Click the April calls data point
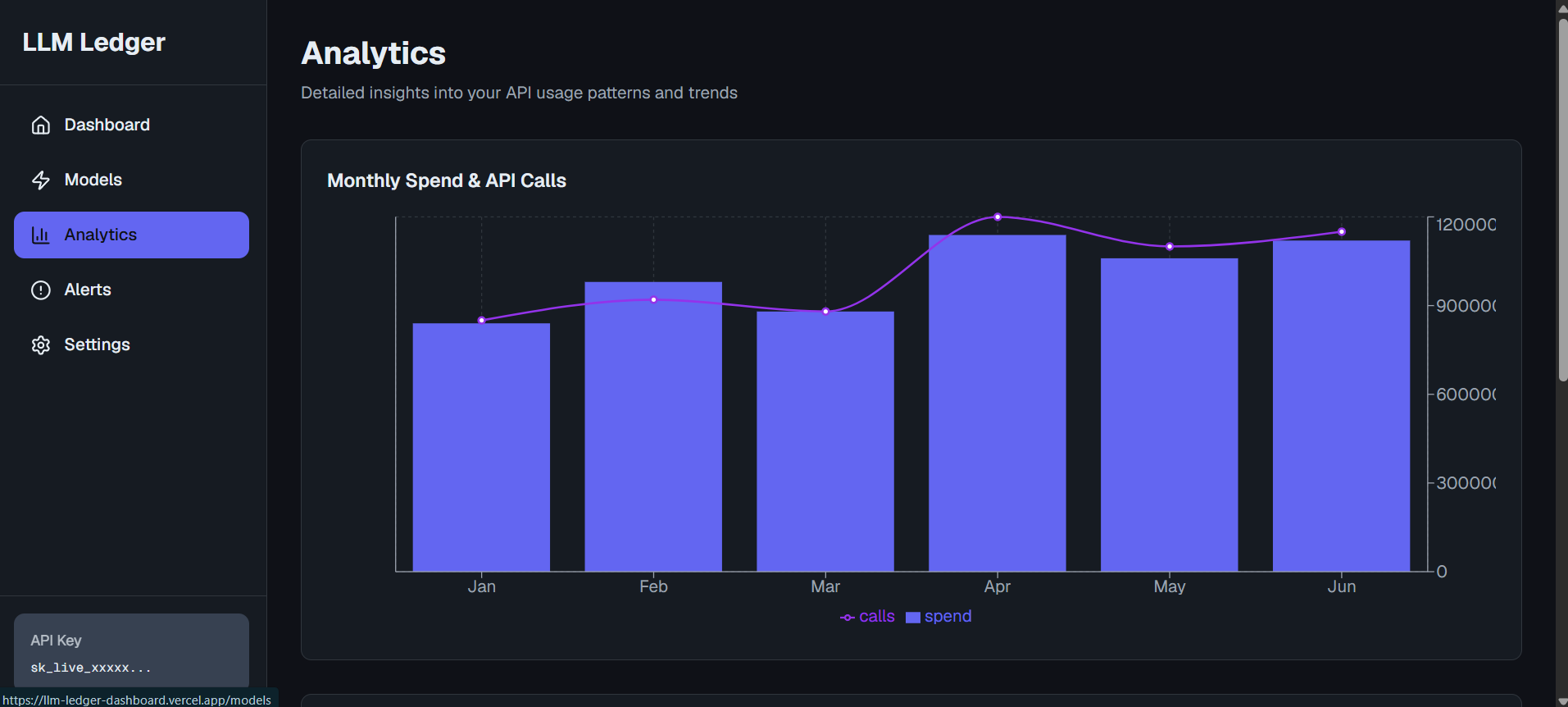The height and width of the screenshot is (707, 1568). [998, 217]
